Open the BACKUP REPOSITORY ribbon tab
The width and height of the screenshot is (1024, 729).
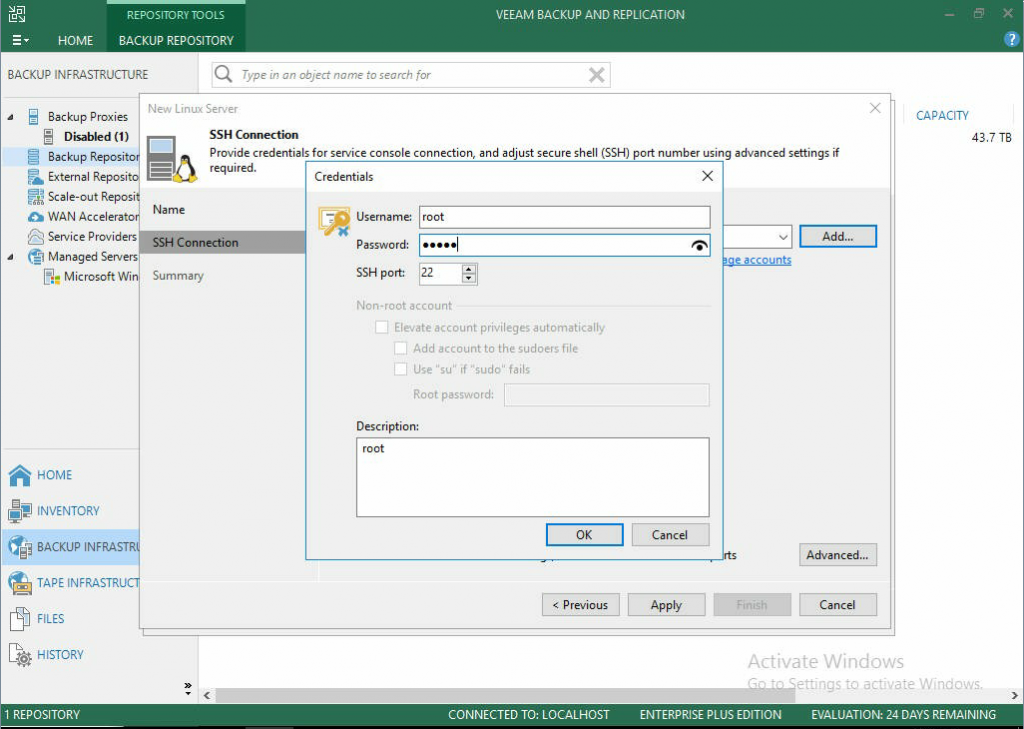tap(176, 40)
